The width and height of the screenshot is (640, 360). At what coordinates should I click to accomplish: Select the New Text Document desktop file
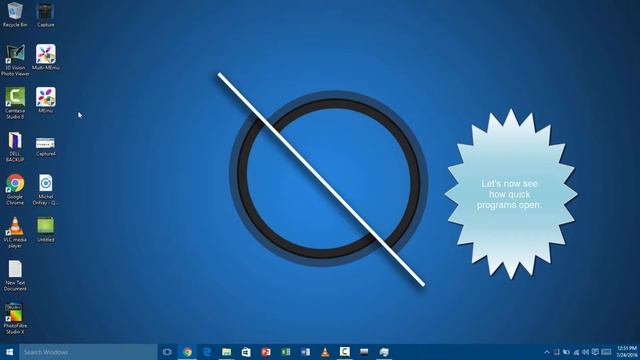(x=15, y=276)
